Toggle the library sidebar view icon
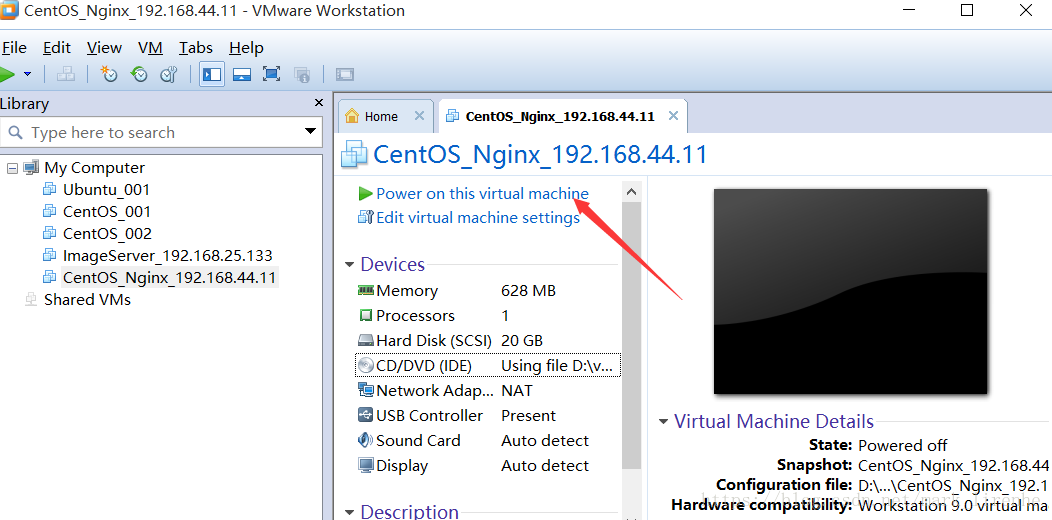Image resolution: width=1052 pixels, height=520 pixels. [x=212, y=74]
